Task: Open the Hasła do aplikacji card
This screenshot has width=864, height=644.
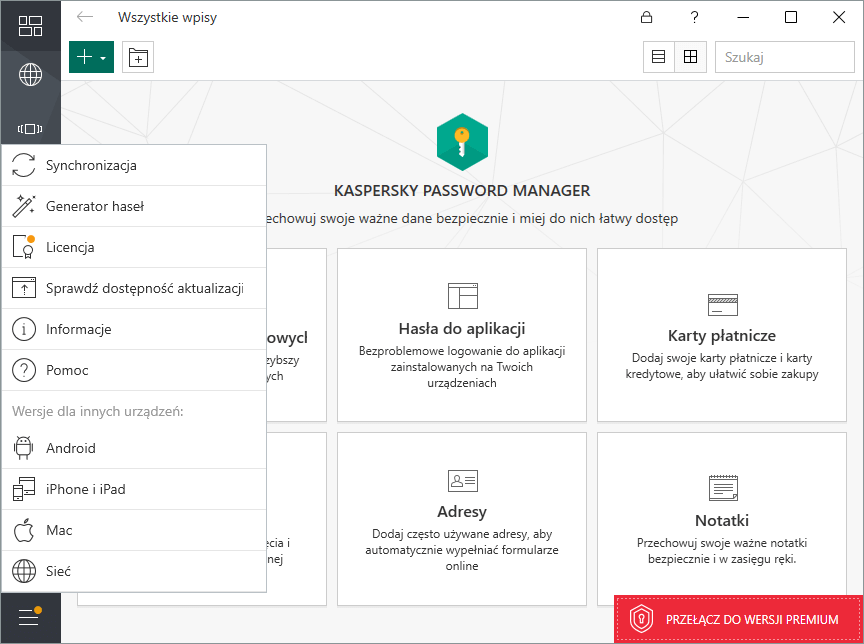Action: [x=462, y=335]
